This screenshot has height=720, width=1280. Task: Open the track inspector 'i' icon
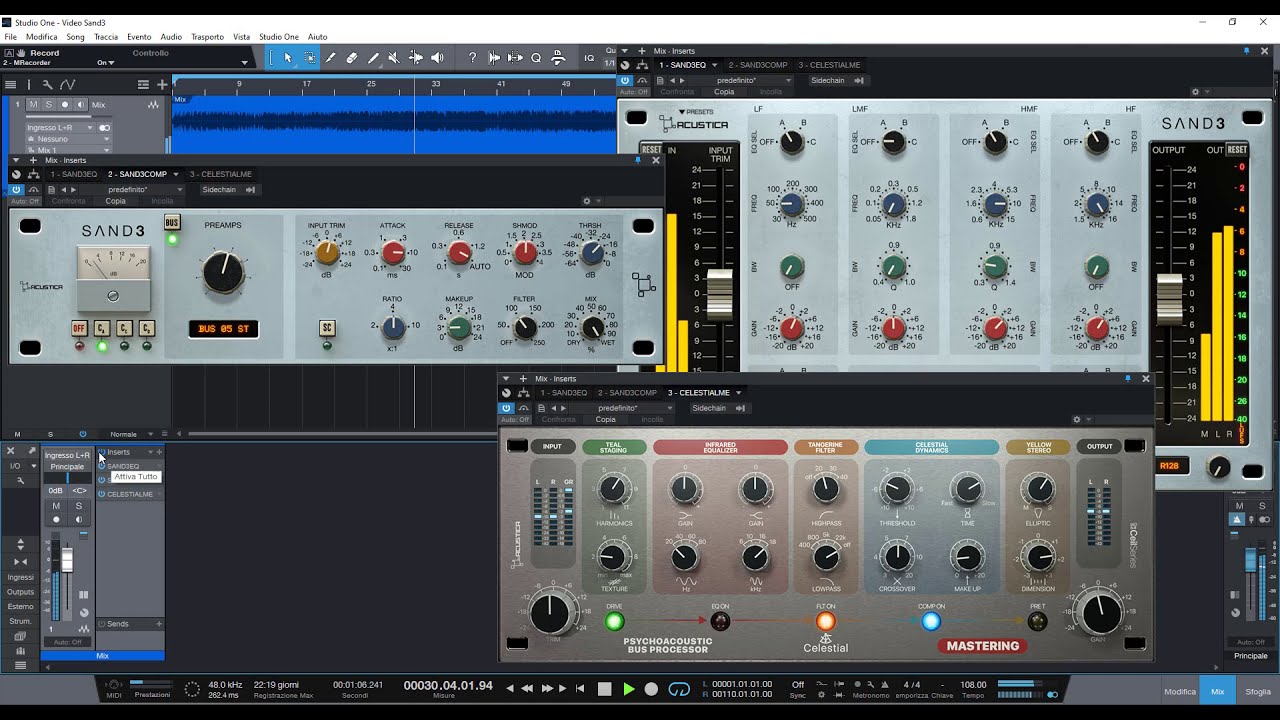point(29,85)
